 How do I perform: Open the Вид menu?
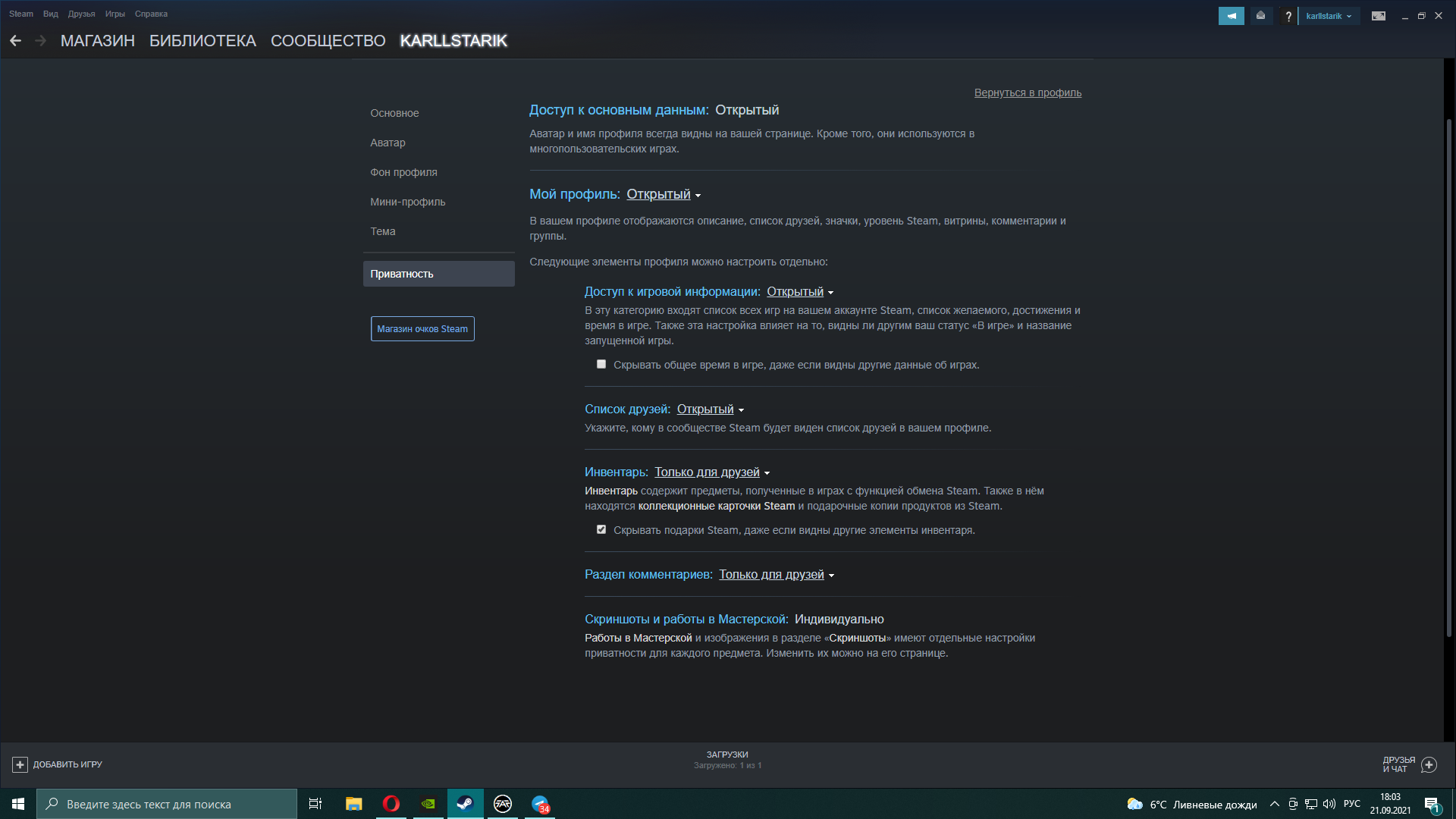[x=51, y=14]
